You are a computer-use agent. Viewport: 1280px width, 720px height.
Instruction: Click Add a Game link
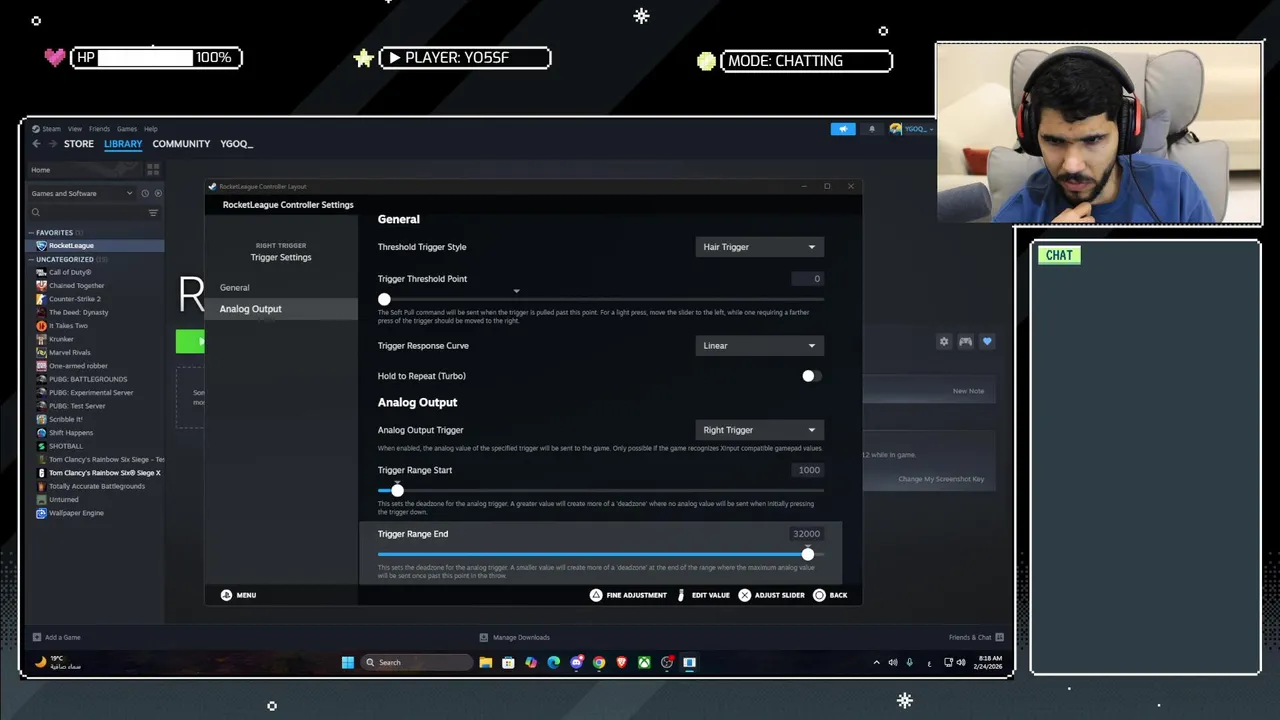[56, 637]
